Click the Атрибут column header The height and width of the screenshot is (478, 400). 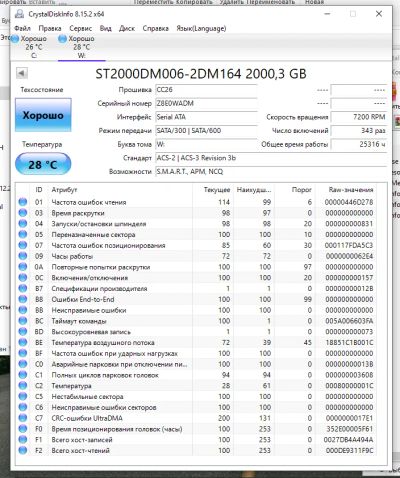tap(64, 190)
